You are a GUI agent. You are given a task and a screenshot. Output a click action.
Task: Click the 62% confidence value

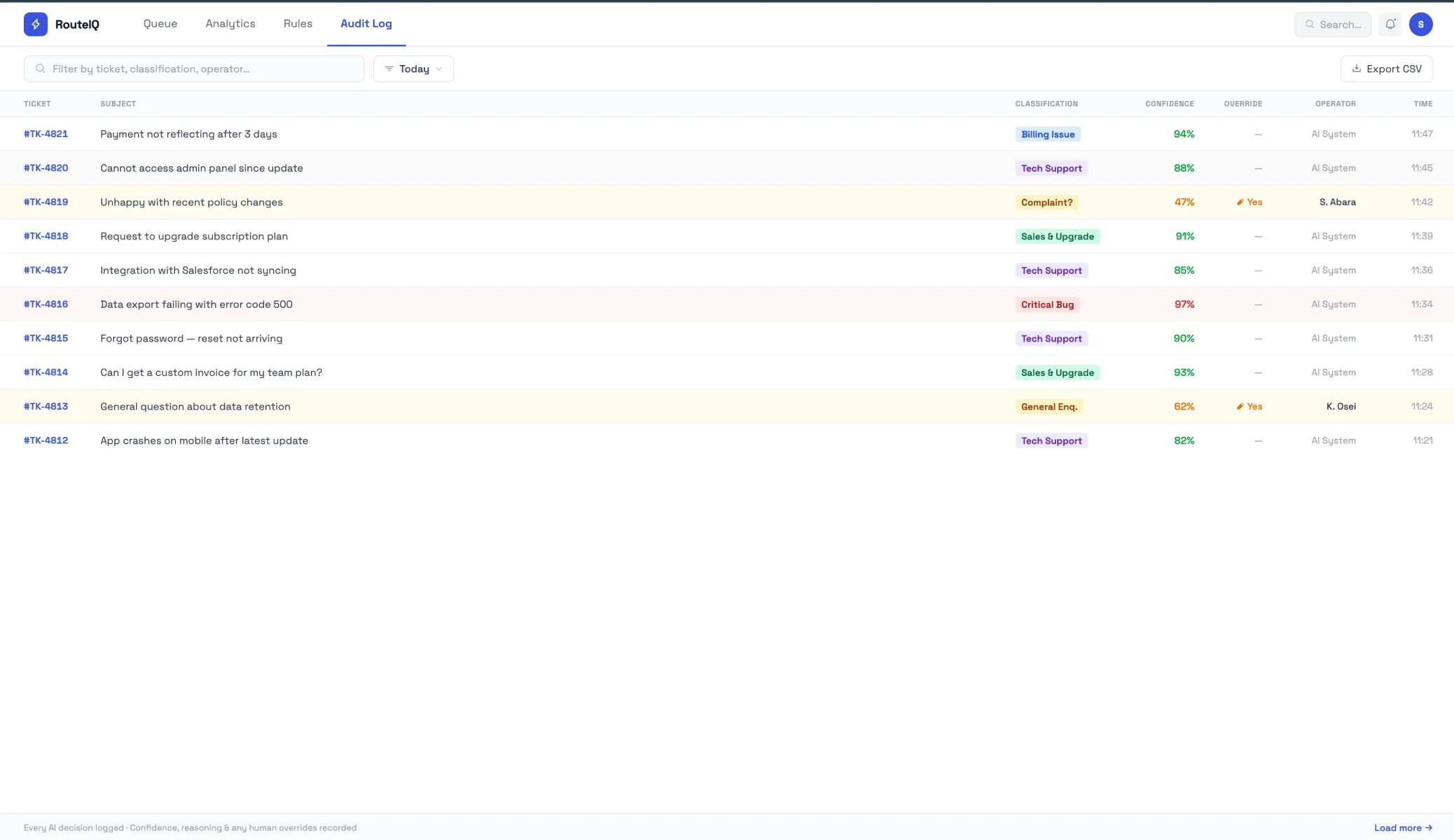coord(1184,407)
